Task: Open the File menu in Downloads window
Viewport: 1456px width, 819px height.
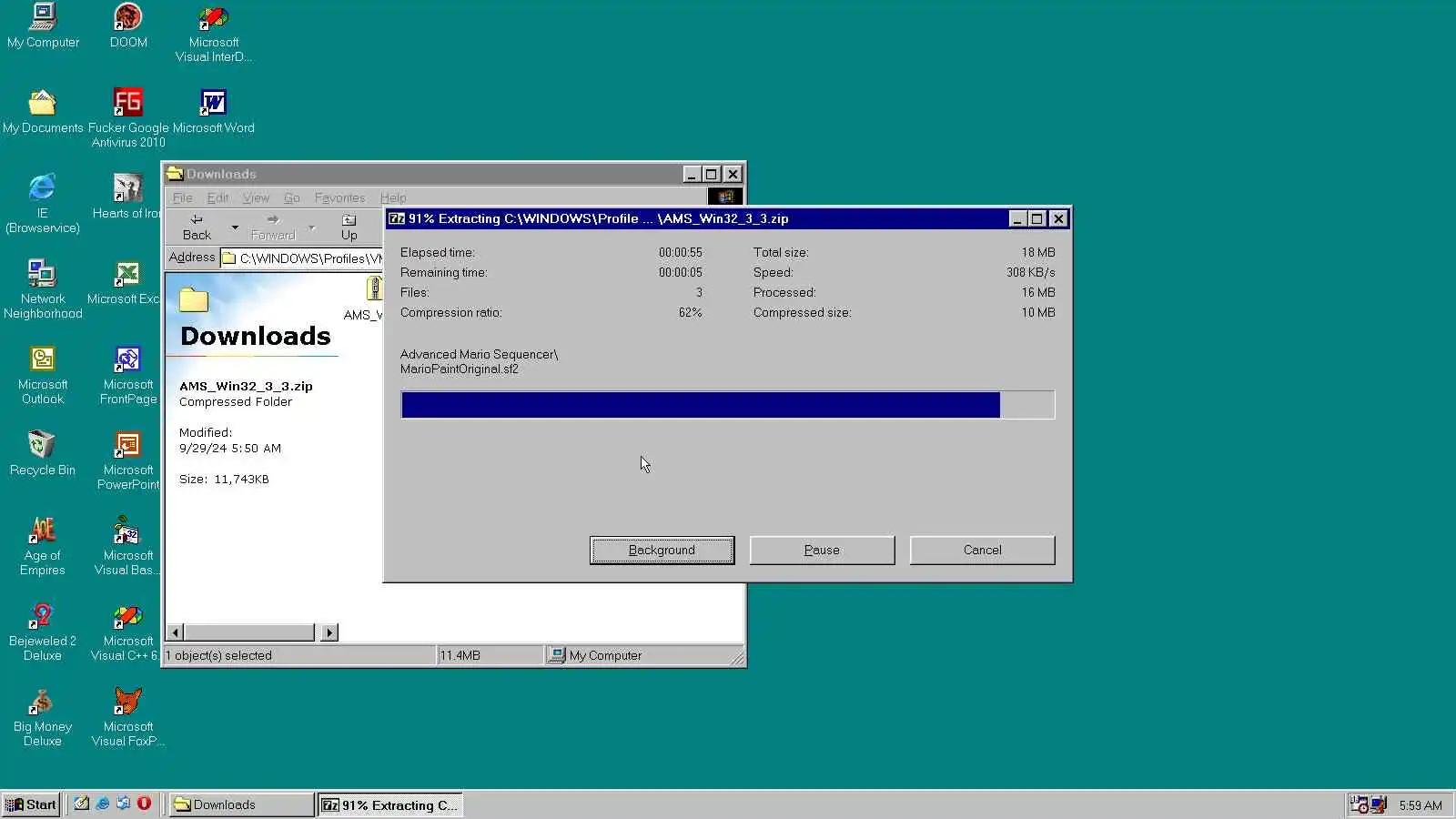Action: click(x=183, y=197)
